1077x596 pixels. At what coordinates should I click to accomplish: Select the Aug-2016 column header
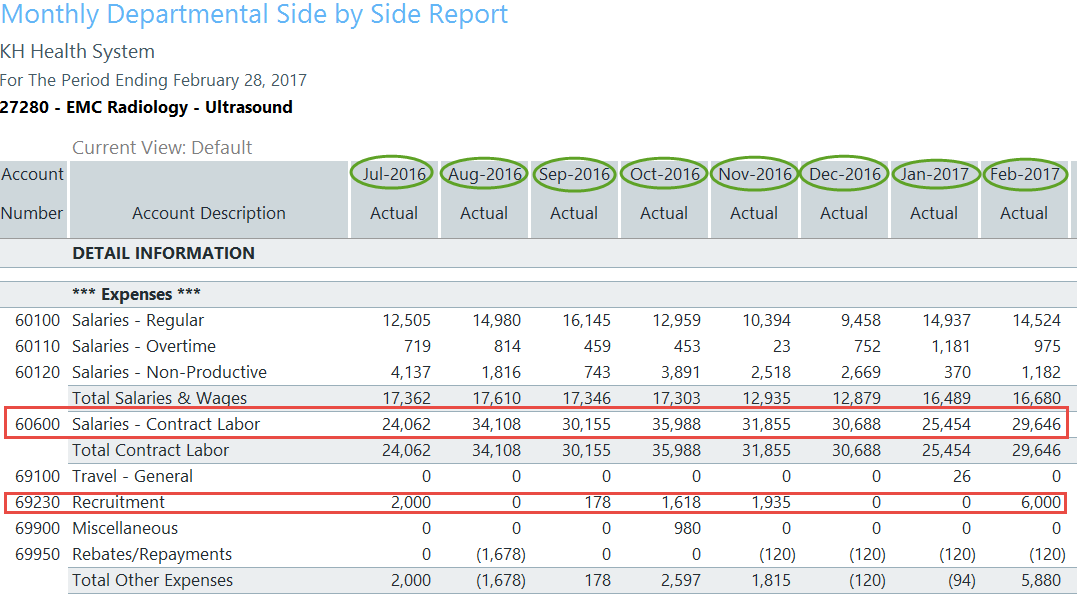[485, 174]
